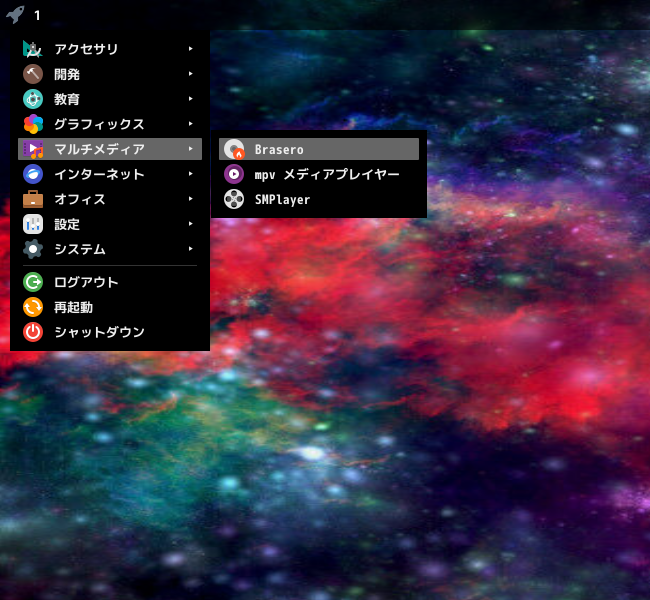Open the 開発 menu entry
This screenshot has width=650, height=600.
click(x=110, y=74)
